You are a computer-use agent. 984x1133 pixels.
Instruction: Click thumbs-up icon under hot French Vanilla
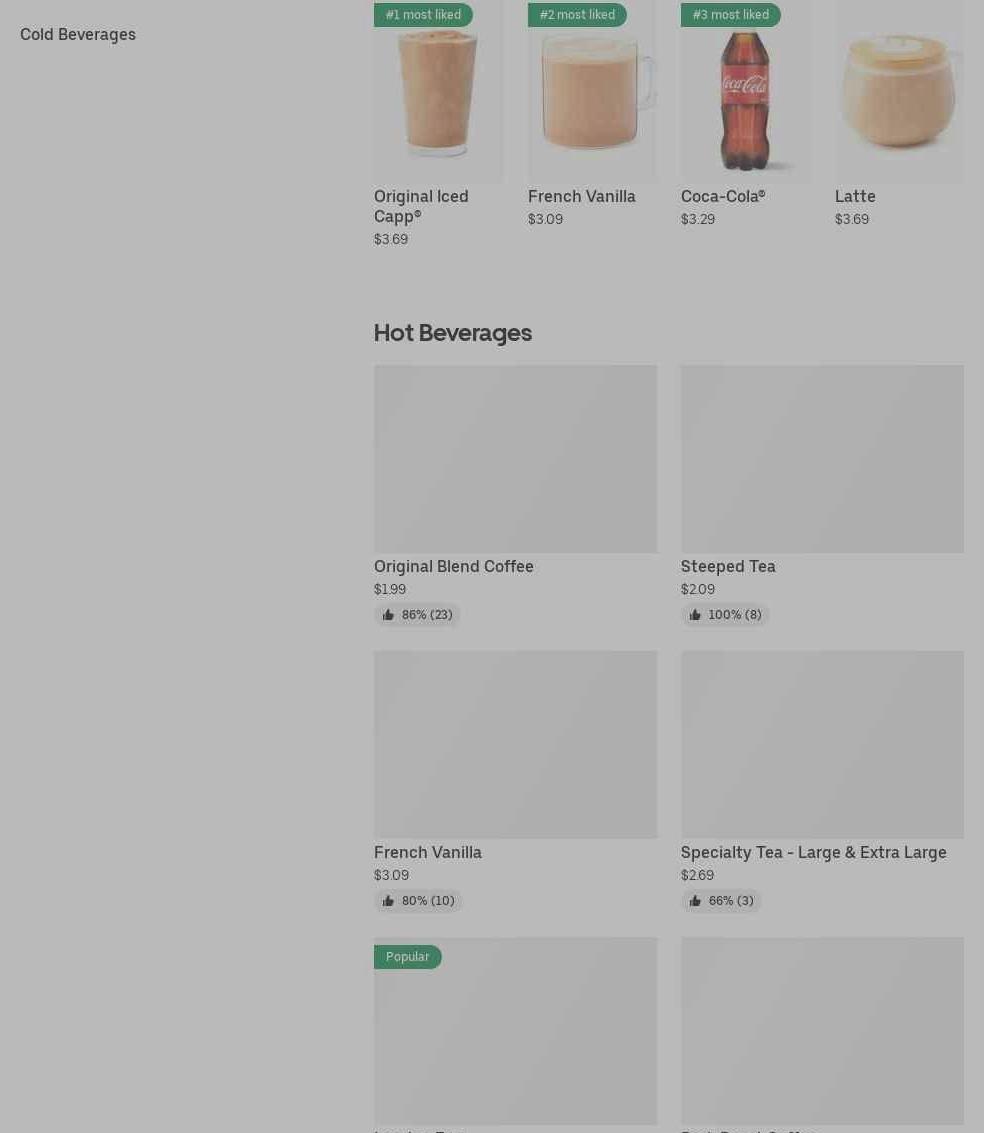(388, 901)
